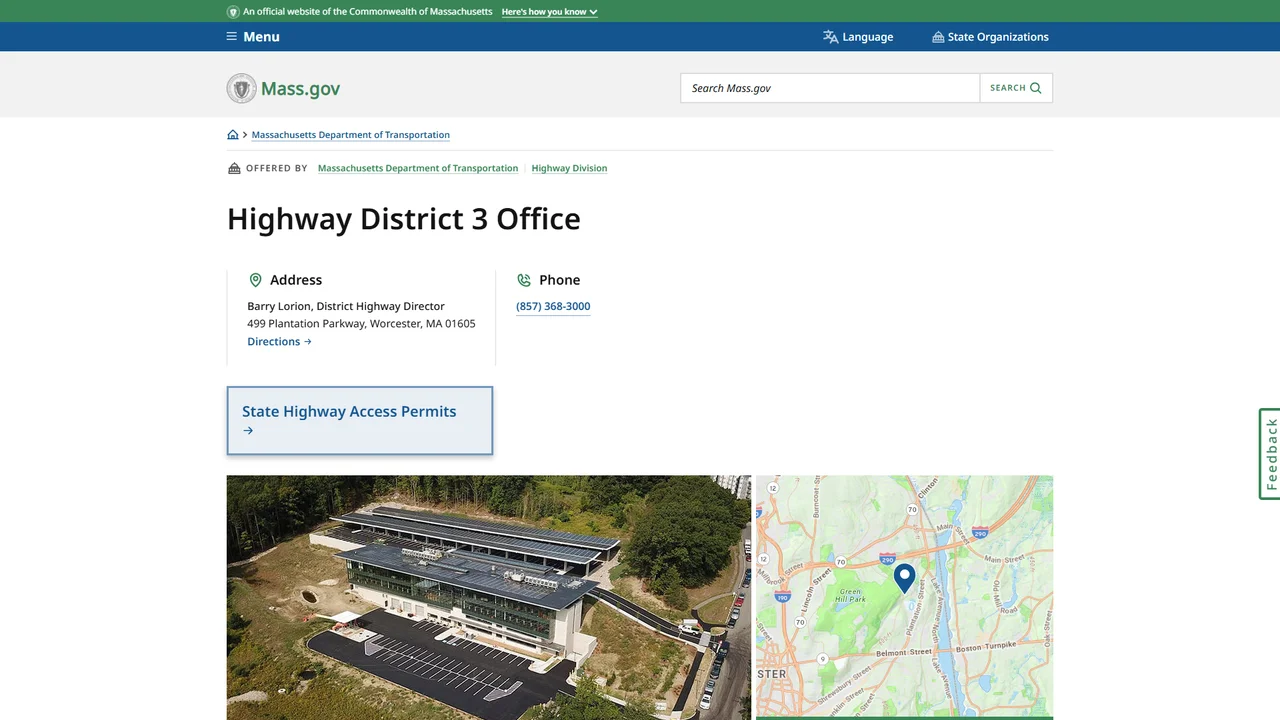Click the Mass.gov text logo
This screenshot has height=720, width=1280.
[x=300, y=89]
